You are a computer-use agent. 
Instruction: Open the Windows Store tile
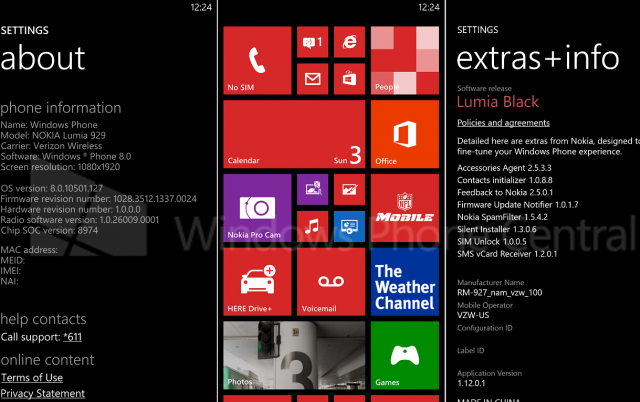click(x=349, y=79)
